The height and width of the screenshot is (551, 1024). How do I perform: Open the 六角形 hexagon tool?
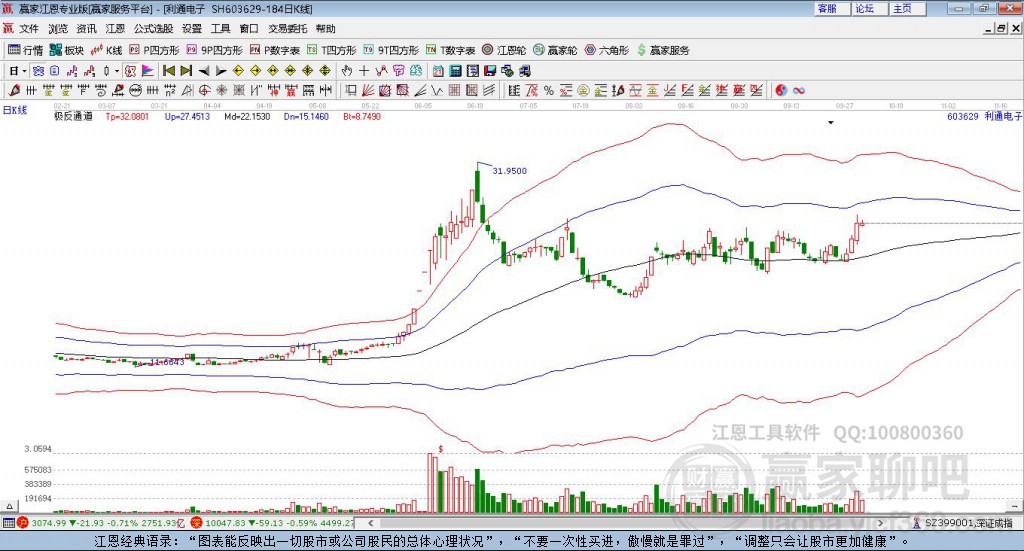[607, 50]
